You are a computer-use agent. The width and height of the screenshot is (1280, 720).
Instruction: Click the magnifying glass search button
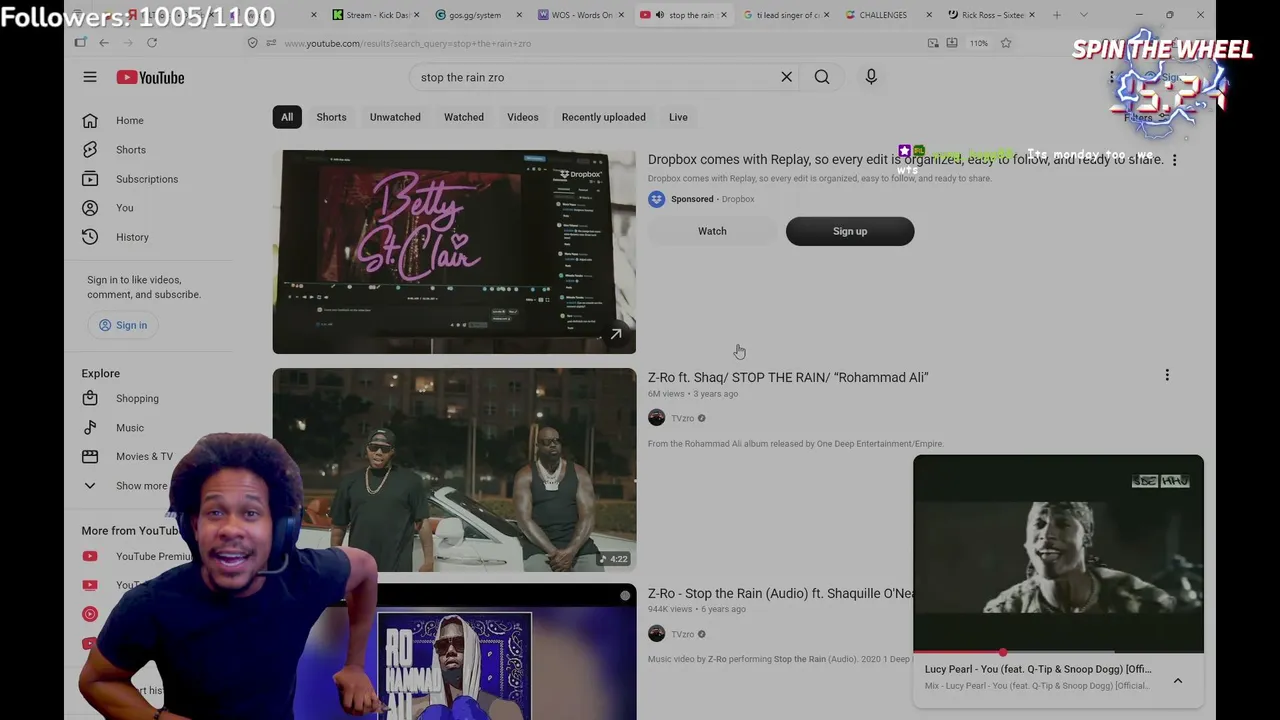tap(822, 77)
